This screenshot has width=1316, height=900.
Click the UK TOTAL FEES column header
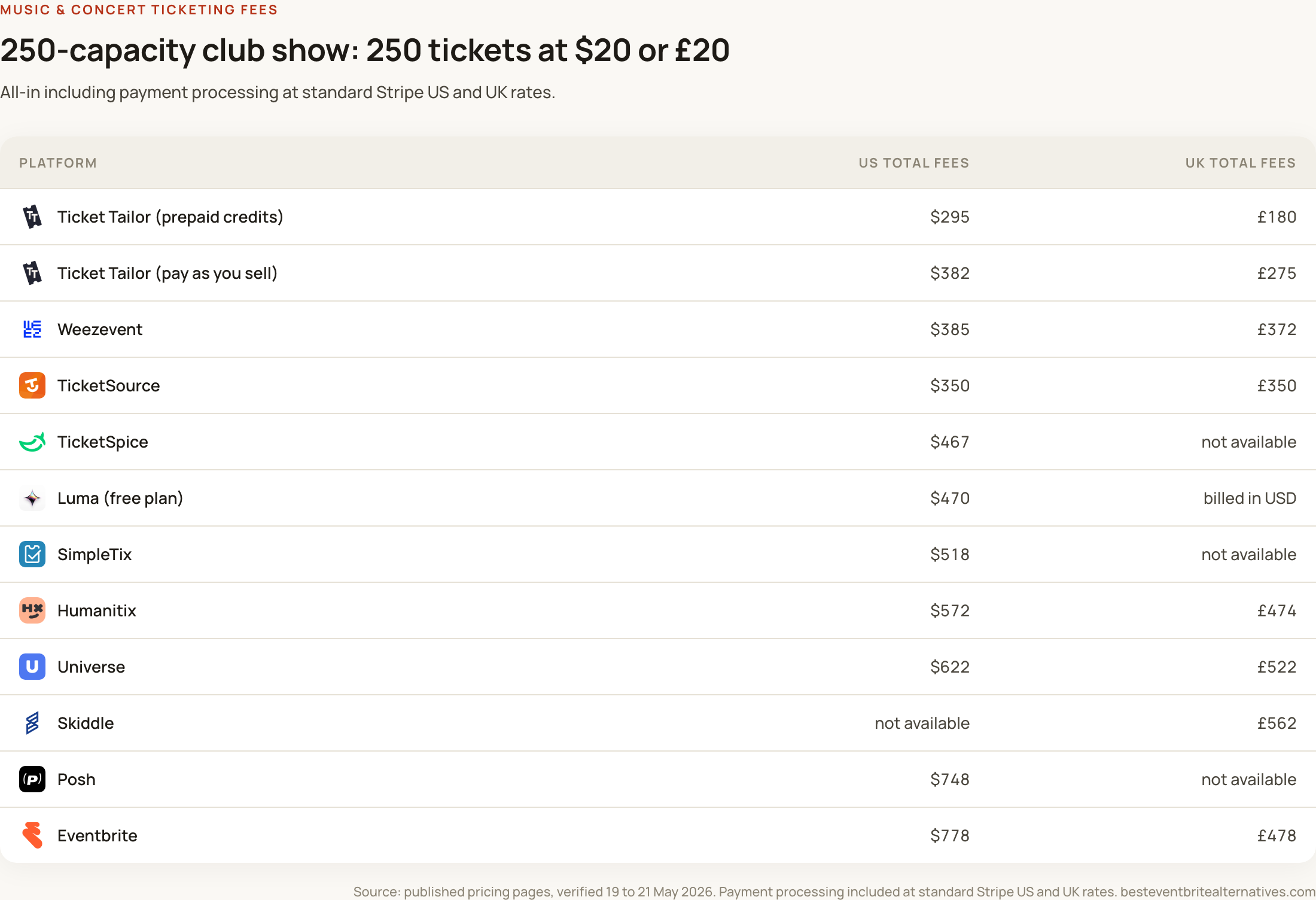point(1241,163)
